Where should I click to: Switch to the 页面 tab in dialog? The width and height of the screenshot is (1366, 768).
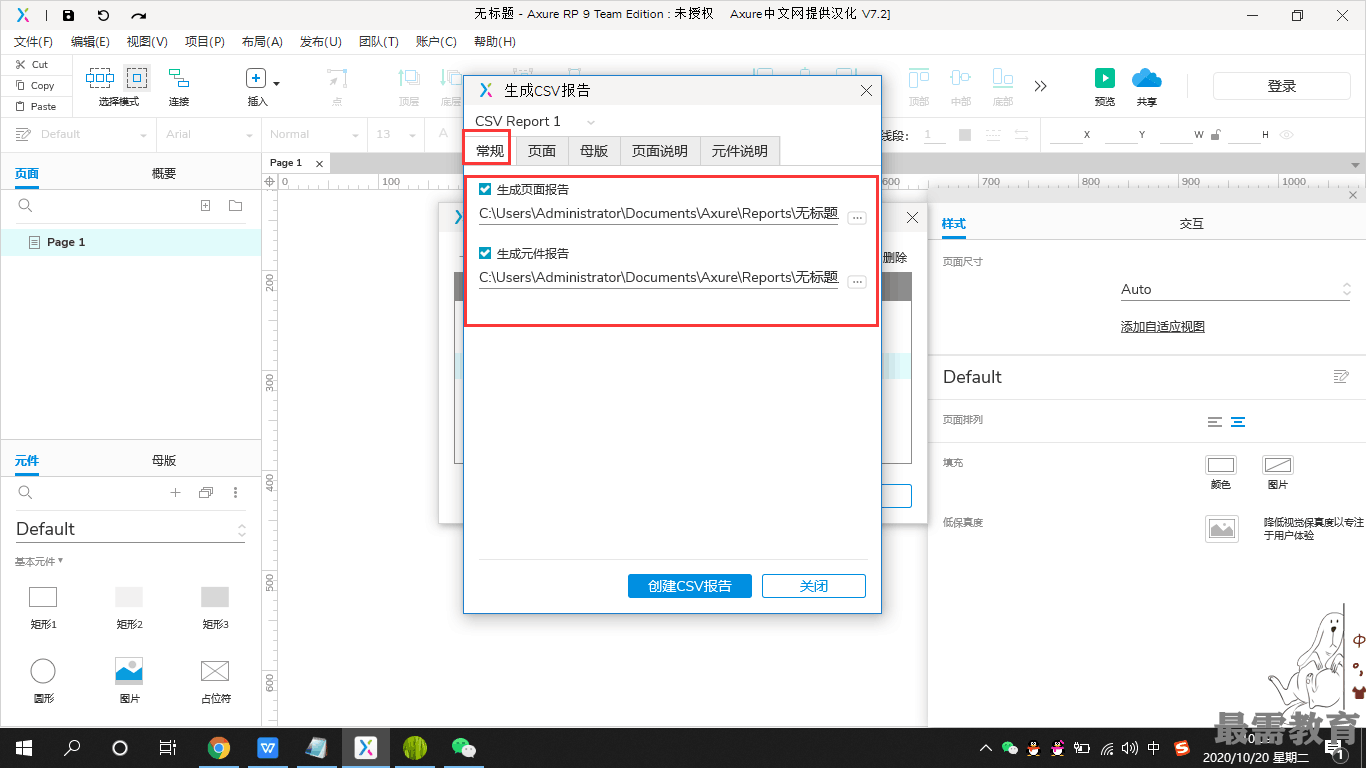pos(542,151)
